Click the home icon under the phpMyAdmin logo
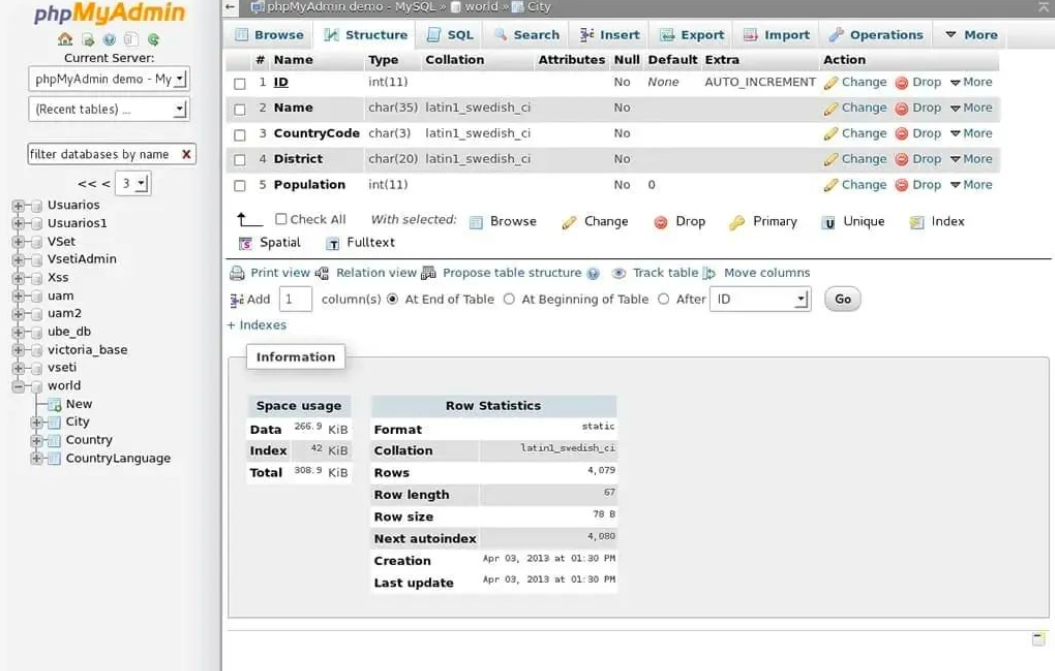Screen dimensions: 1055x671 pos(65,39)
